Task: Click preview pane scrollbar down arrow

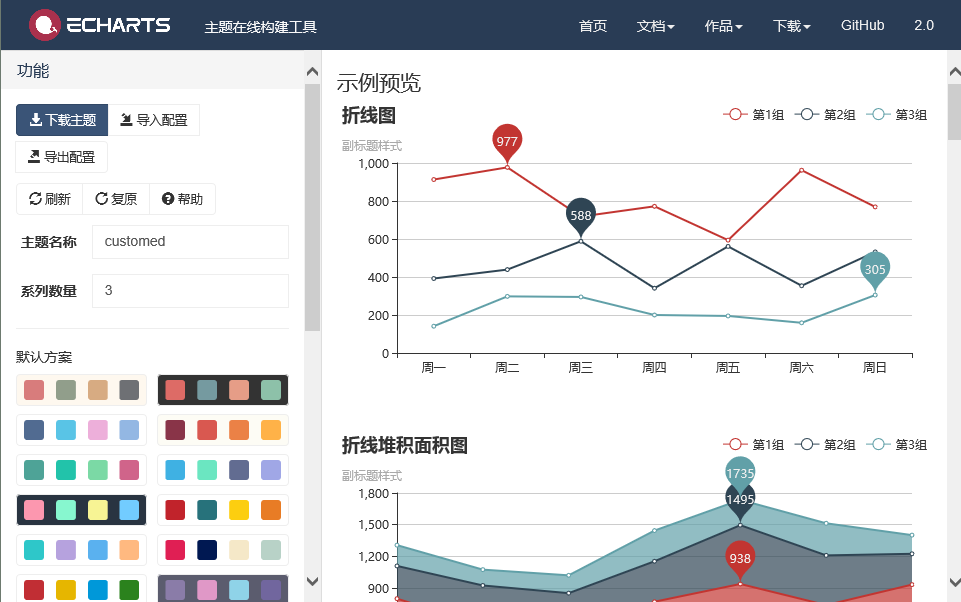Action: click(x=954, y=581)
